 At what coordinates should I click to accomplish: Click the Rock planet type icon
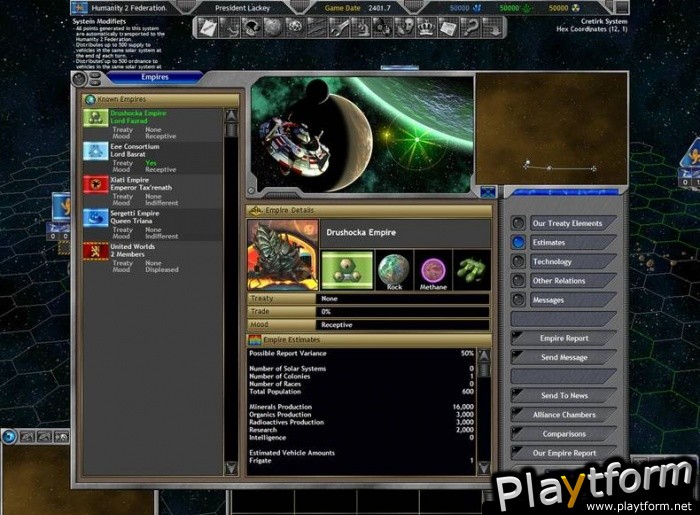tap(394, 270)
